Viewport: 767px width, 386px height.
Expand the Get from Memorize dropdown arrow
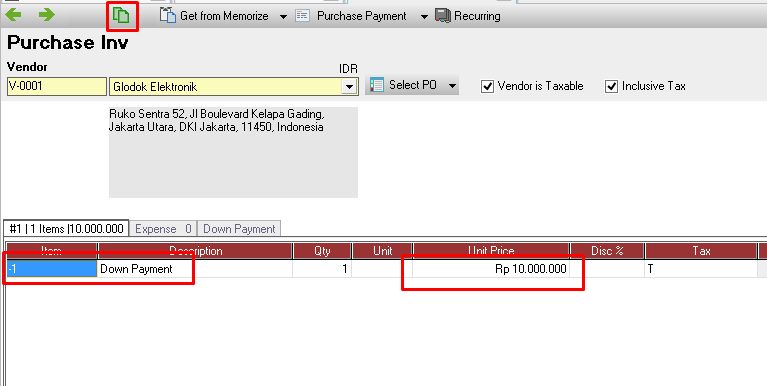point(283,17)
